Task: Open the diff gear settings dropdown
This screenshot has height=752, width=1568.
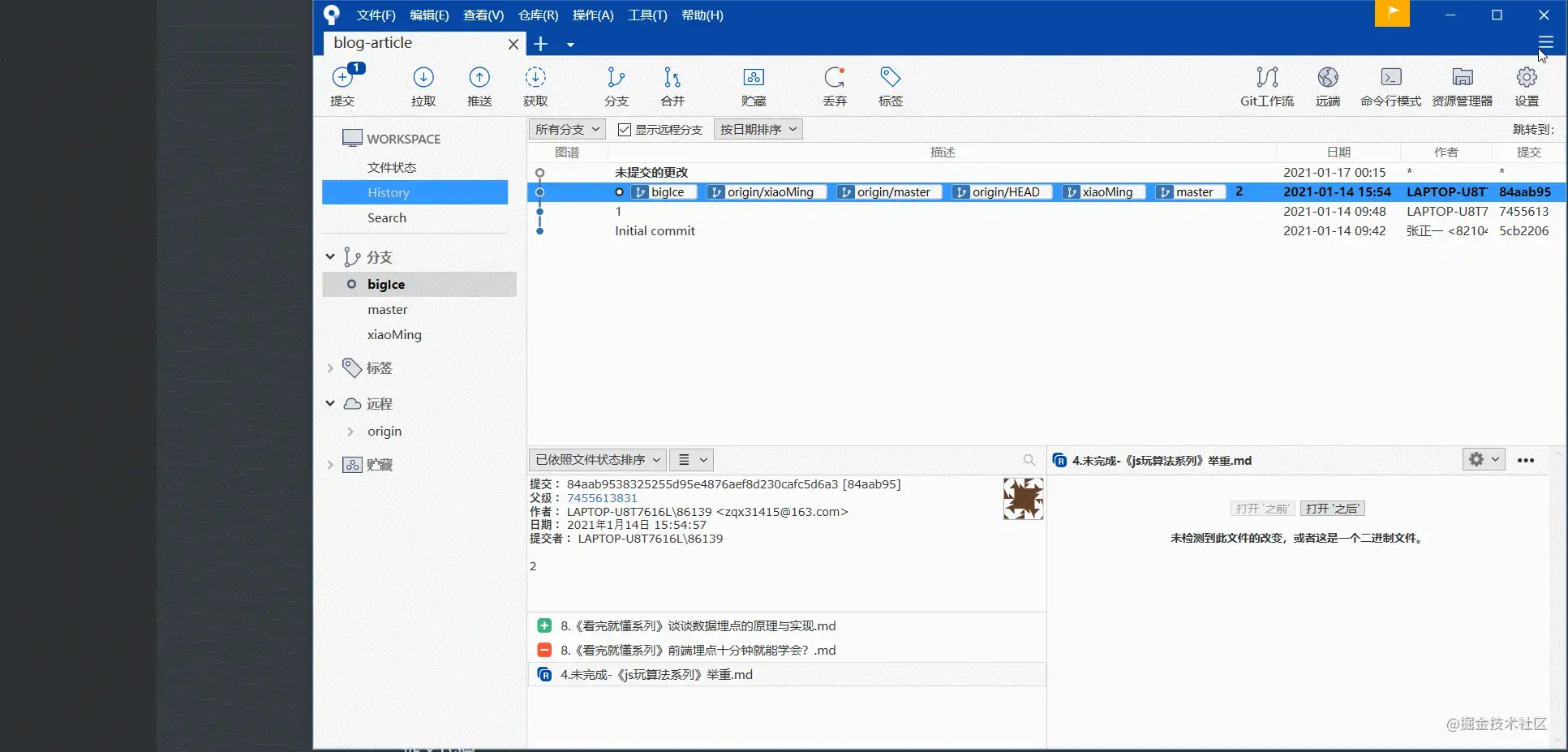Action: point(1484,459)
